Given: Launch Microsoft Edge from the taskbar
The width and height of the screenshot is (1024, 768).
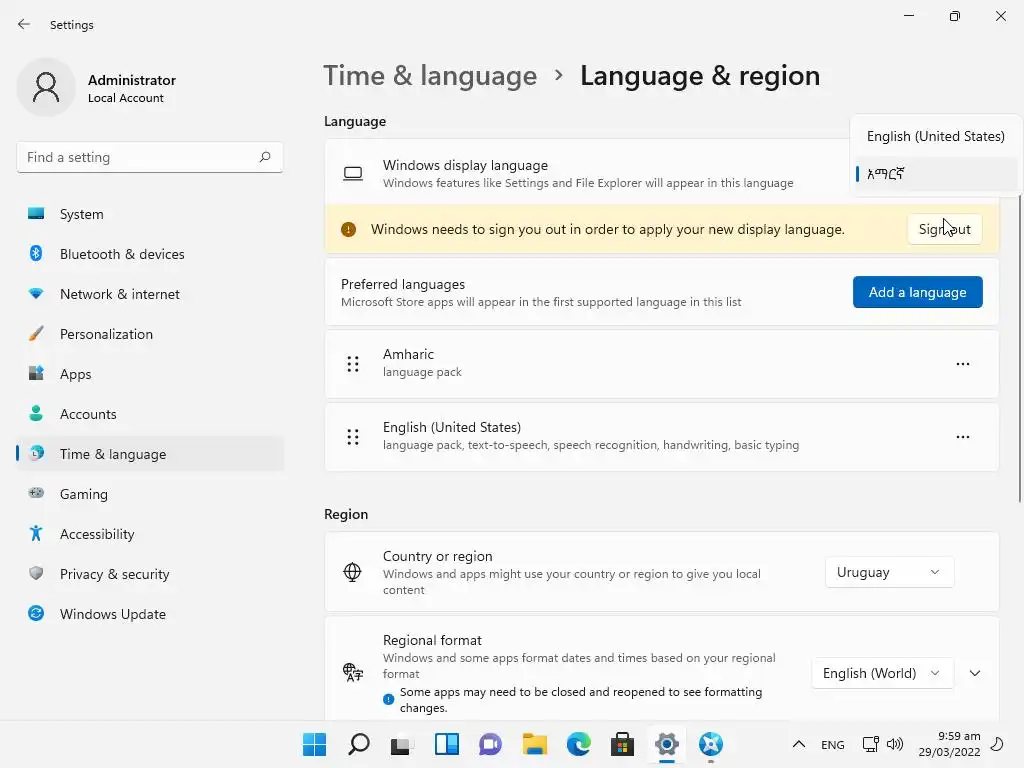Looking at the screenshot, I should coord(579,744).
